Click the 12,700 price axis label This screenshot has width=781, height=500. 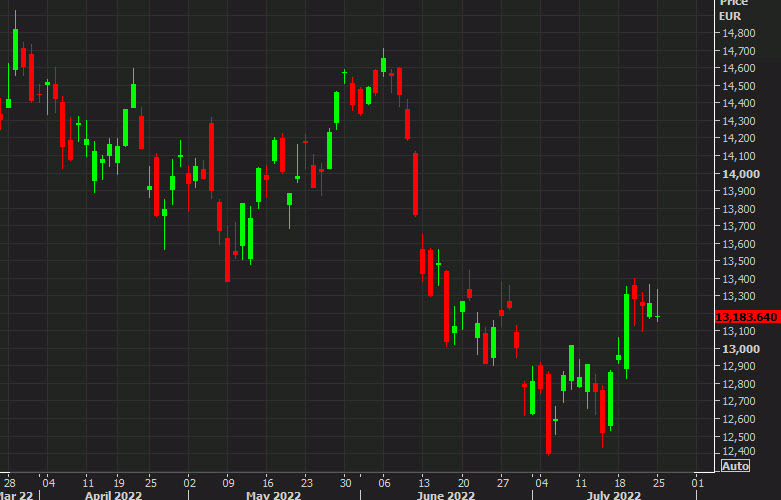click(739, 401)
